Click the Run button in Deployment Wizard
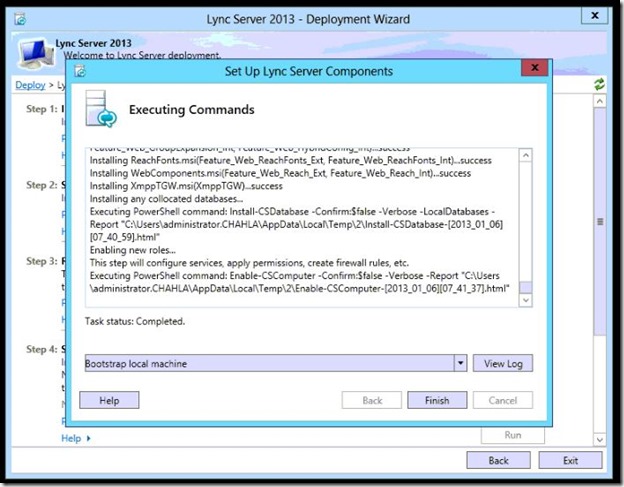Viewport: 624px width, 487px height. click(513, 435)
